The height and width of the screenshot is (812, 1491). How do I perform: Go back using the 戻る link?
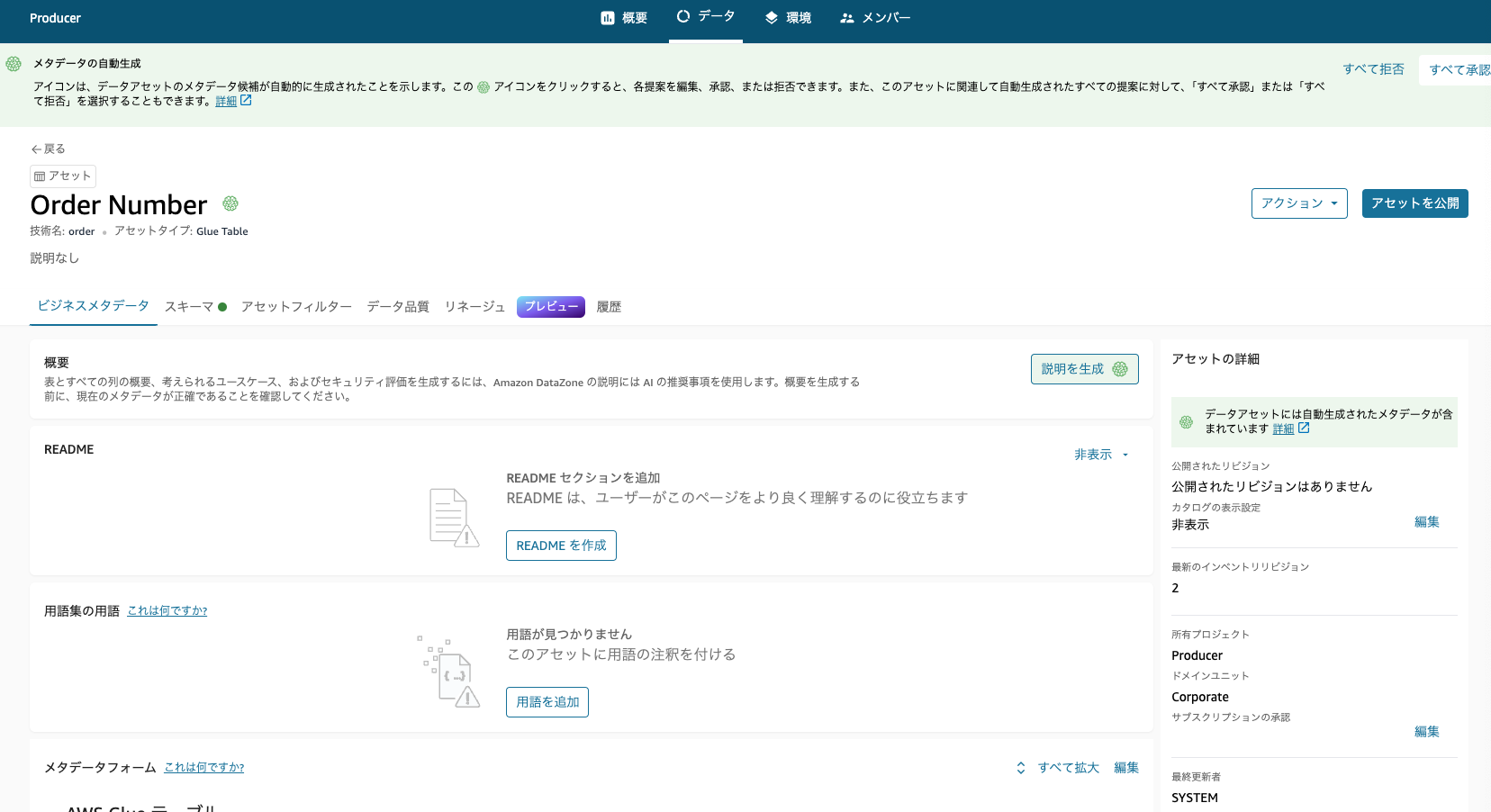[48, 149]
